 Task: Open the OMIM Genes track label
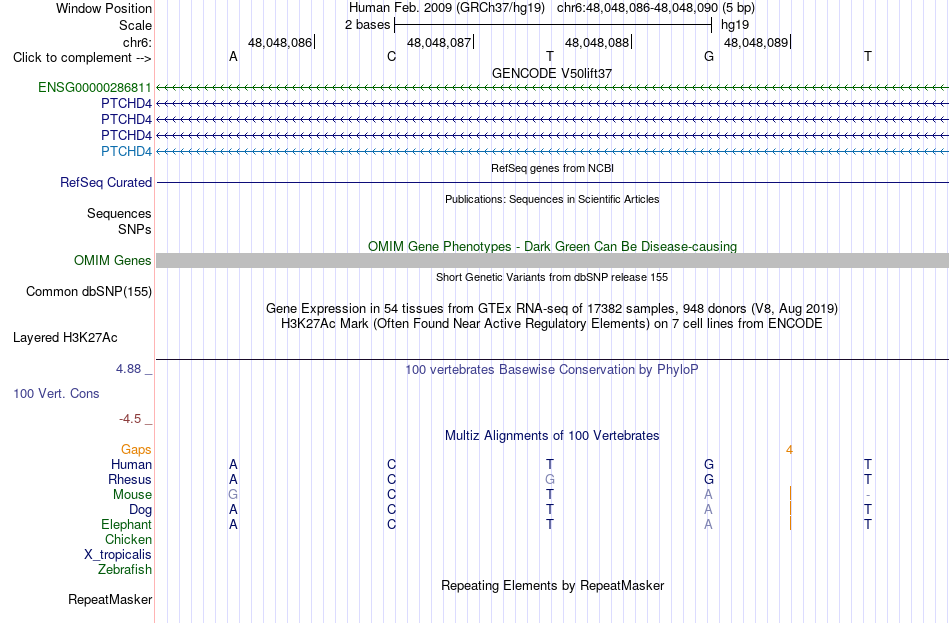click(x=113, y=261)
